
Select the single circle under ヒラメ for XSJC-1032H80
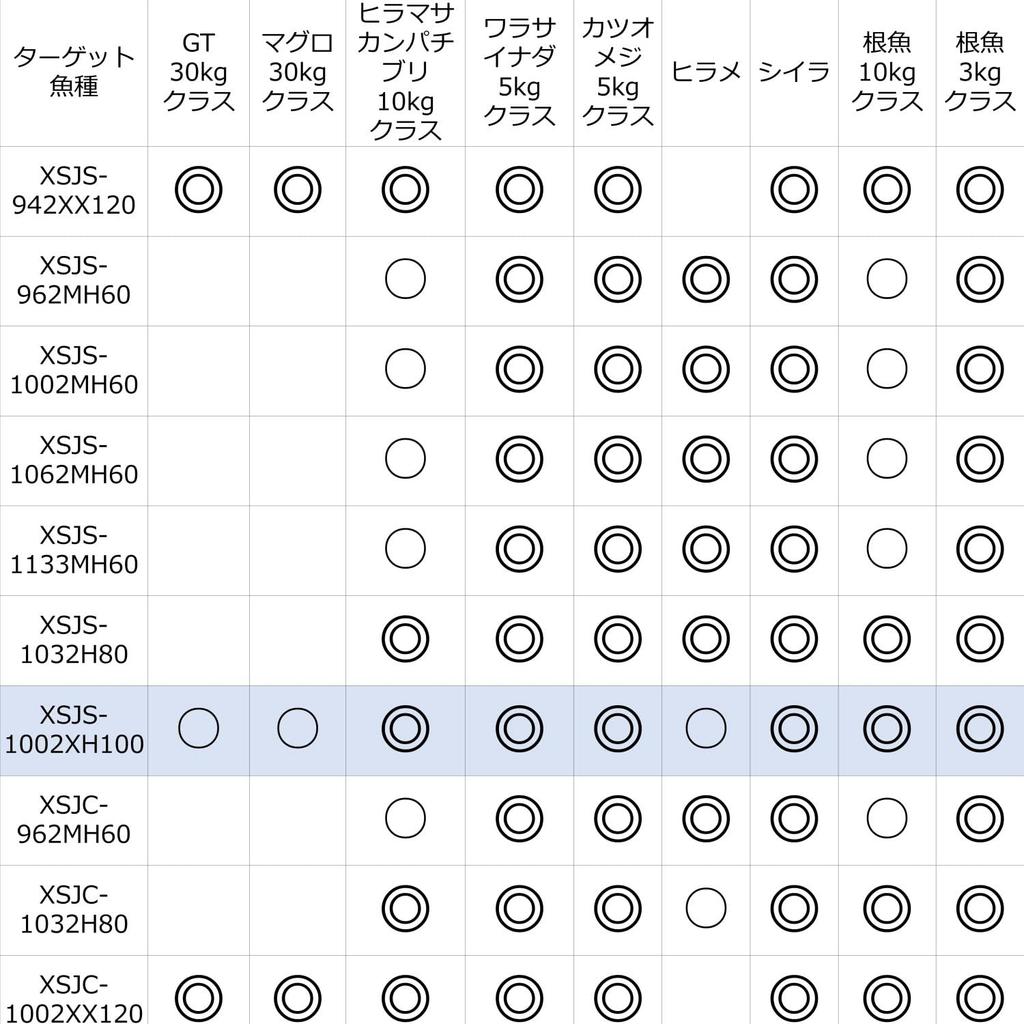pyautogui.click(x=706, y=908)
